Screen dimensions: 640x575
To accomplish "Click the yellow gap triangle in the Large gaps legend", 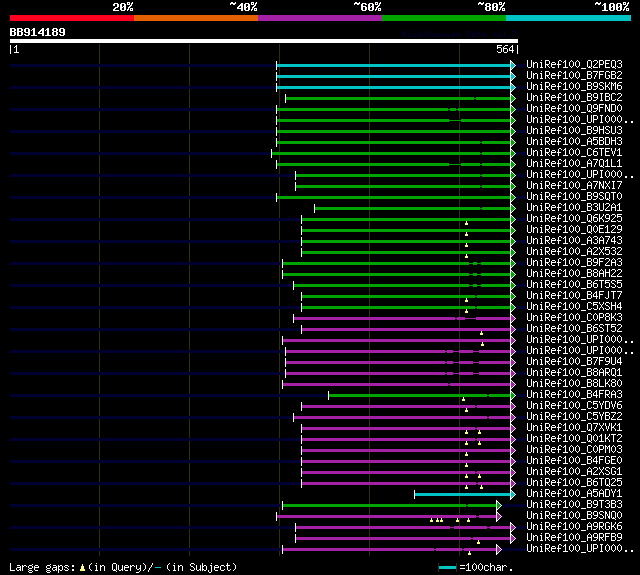I will pos(82,568).
